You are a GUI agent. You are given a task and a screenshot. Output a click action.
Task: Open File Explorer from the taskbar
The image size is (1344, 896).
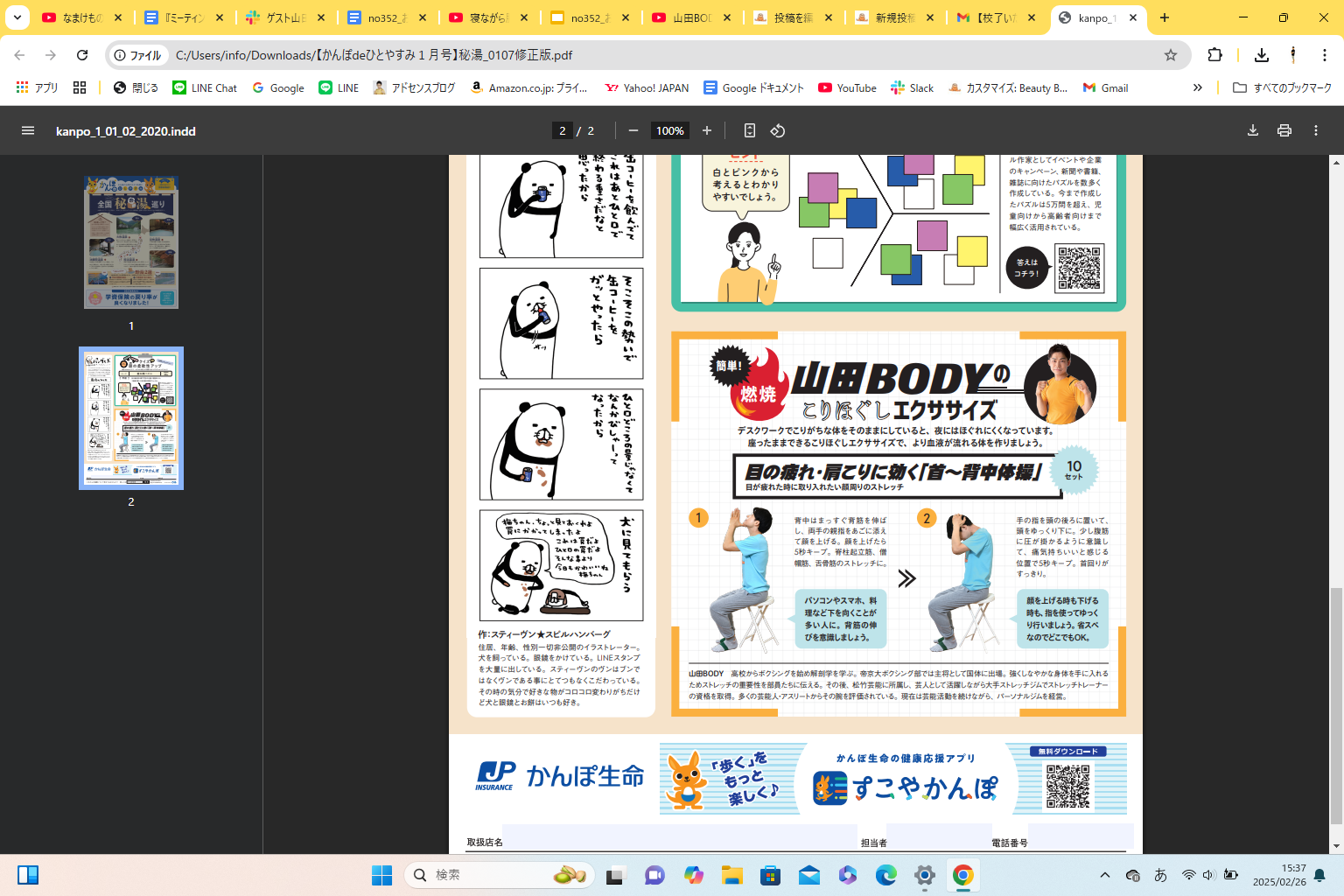731,875
